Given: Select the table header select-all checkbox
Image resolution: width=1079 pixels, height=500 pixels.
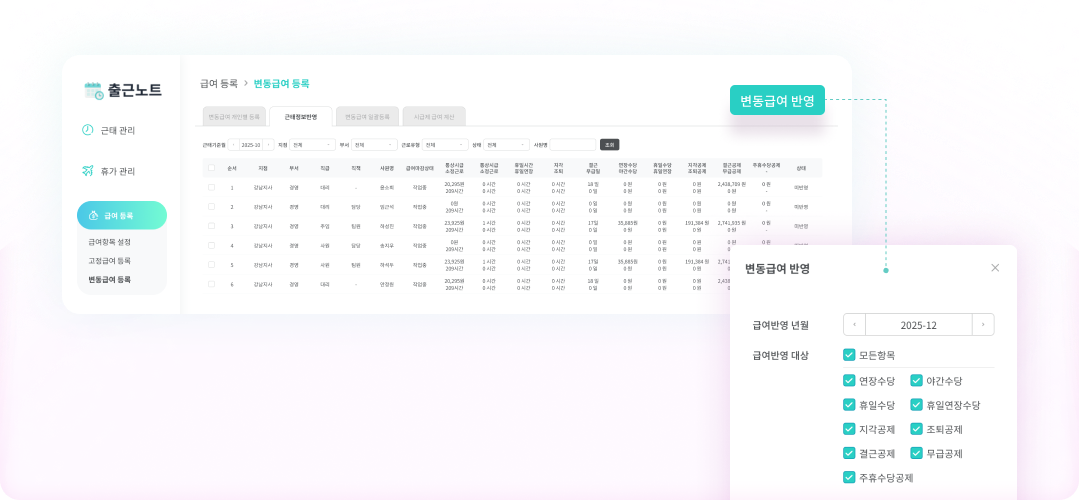Looking at the screenshot, I should point(211,168).
